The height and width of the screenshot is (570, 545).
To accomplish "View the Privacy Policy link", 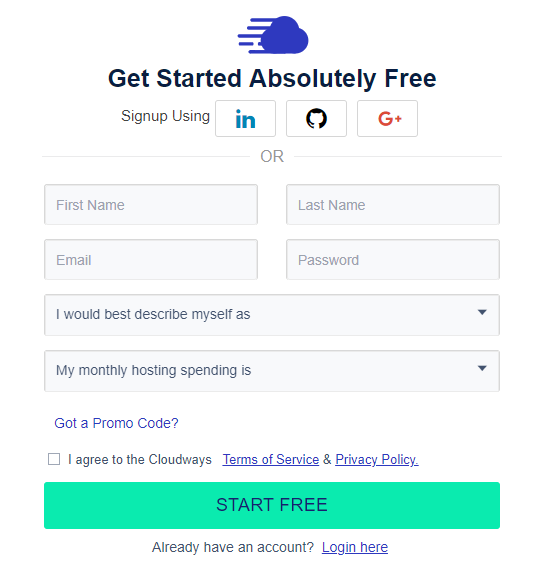I will 377,459.
